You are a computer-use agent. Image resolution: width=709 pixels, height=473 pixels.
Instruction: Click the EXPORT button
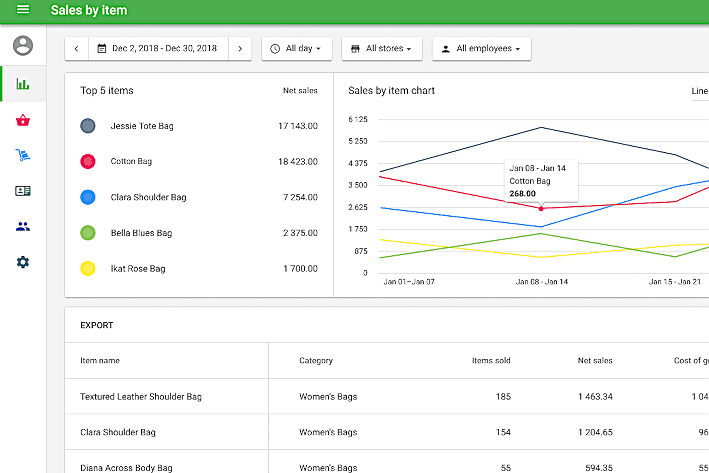coord(97,325)
